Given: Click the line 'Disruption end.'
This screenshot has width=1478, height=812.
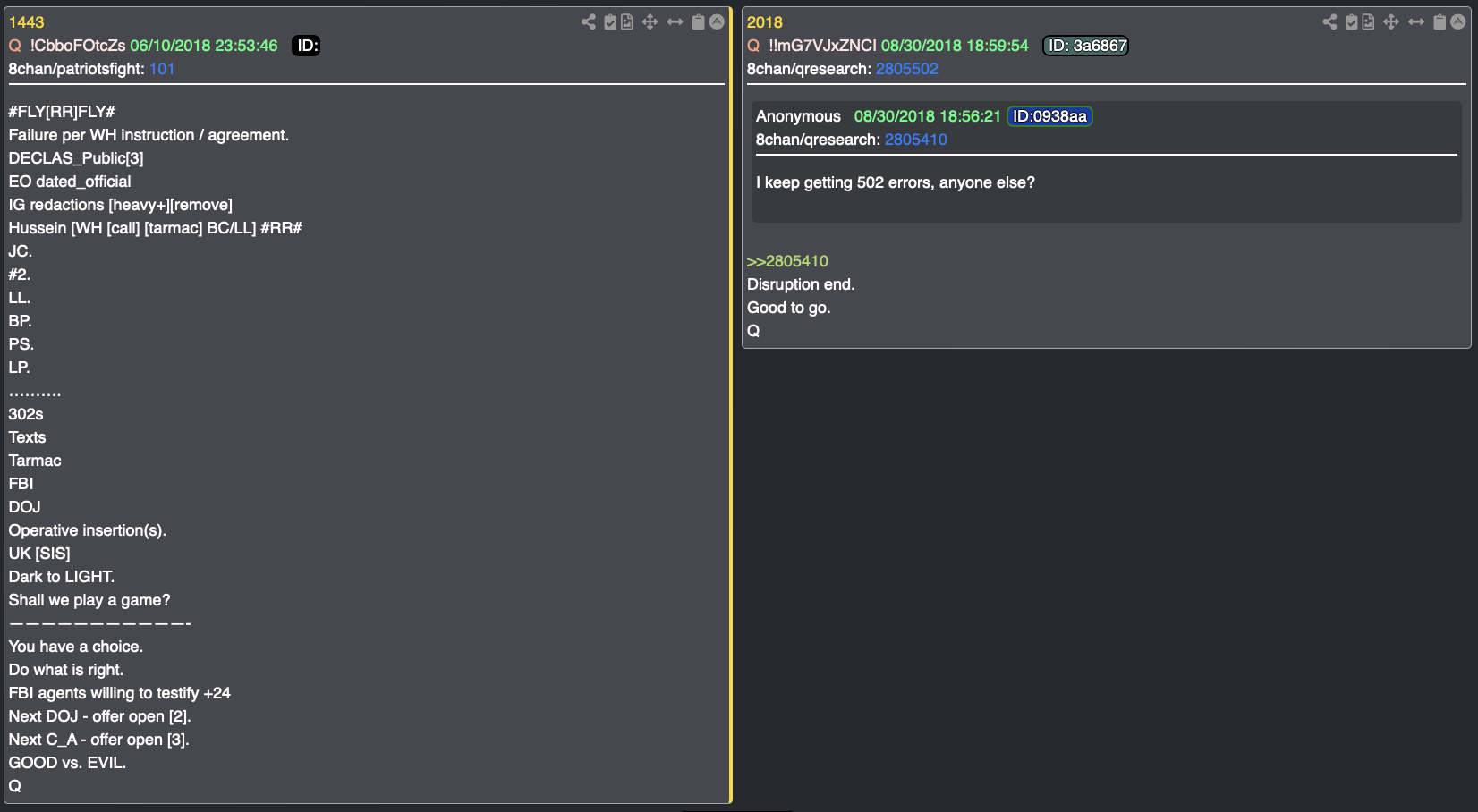Looking at the screenshot, I should [801, 284].
